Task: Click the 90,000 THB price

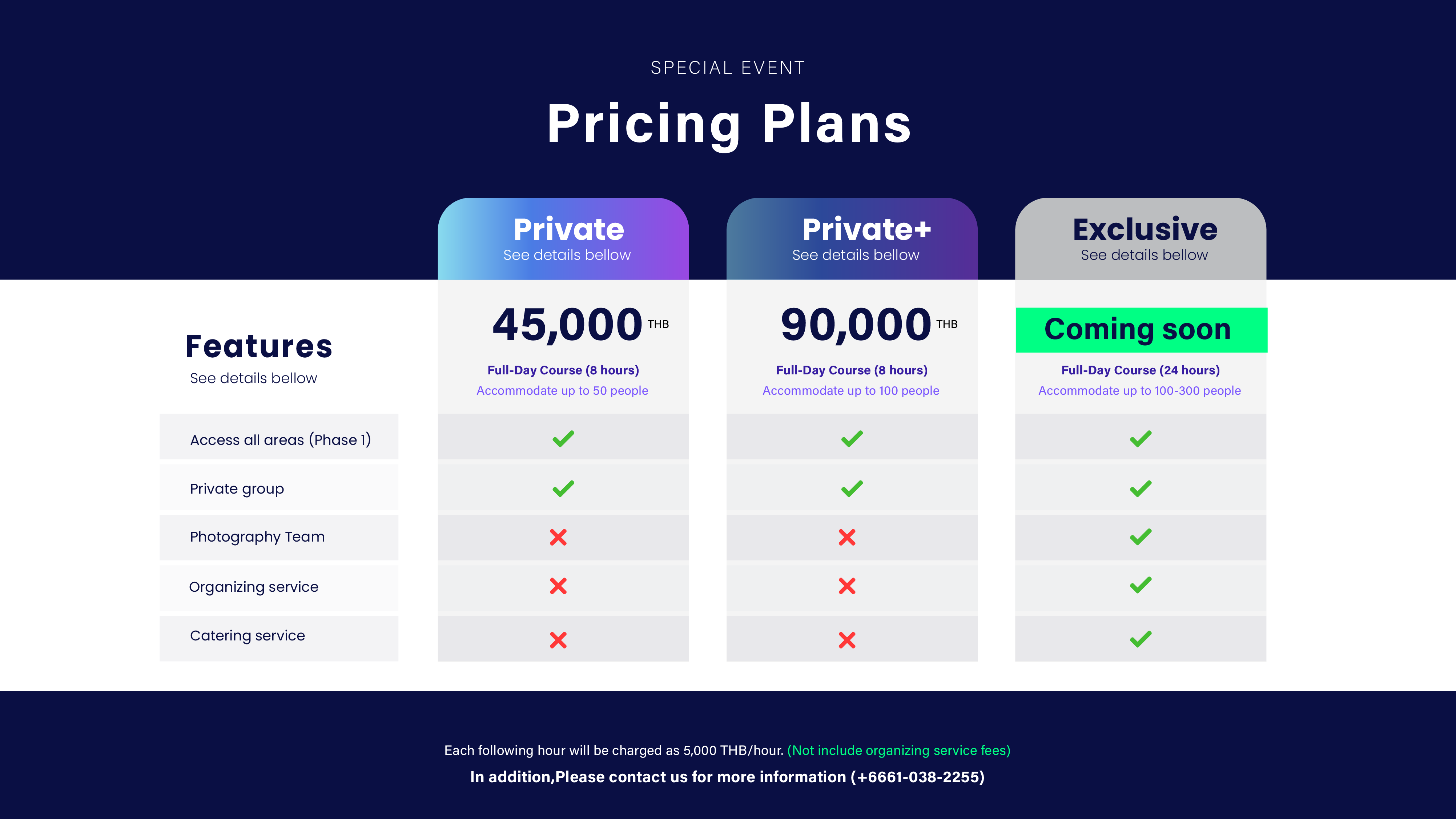Action: tap(869, 324)
